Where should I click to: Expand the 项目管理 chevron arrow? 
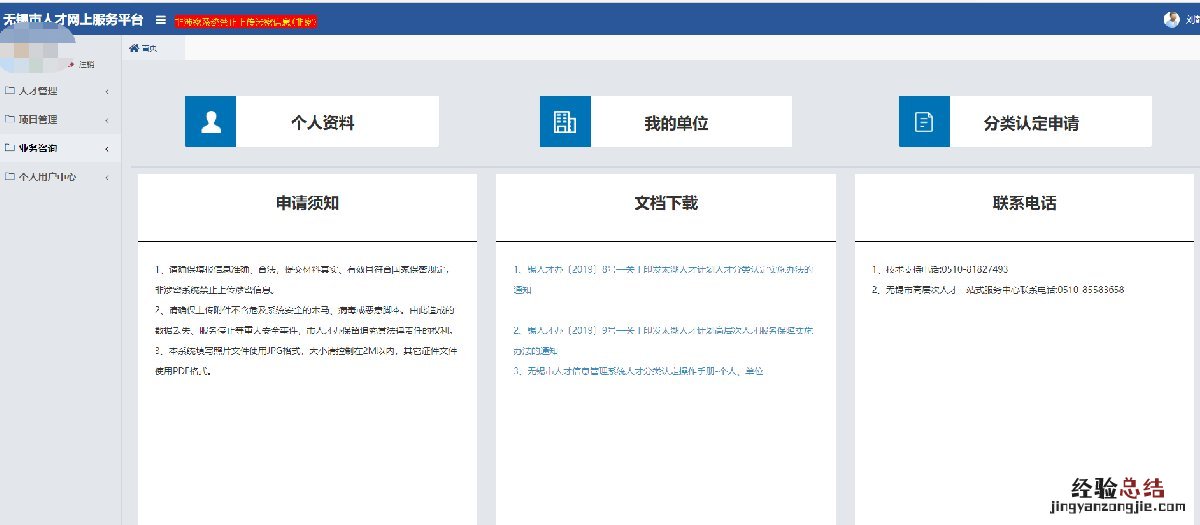pos(107,120)
